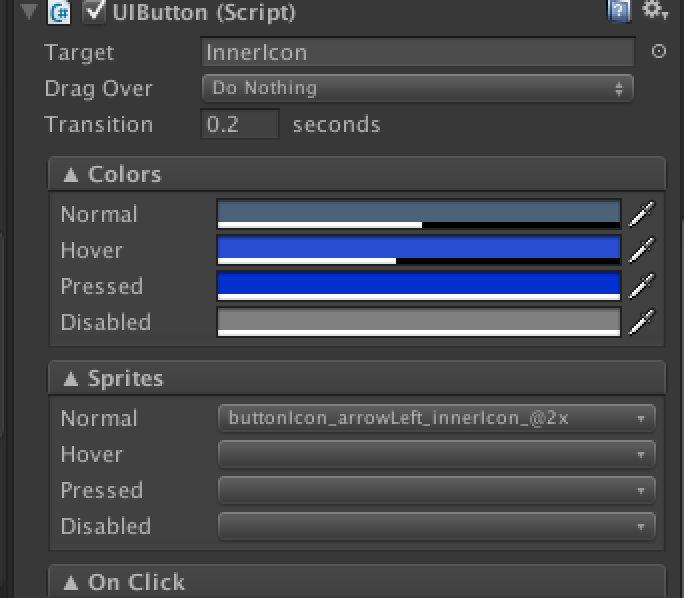
Task: Click the Normal color eyedropper icon
Action: [642, 214]
